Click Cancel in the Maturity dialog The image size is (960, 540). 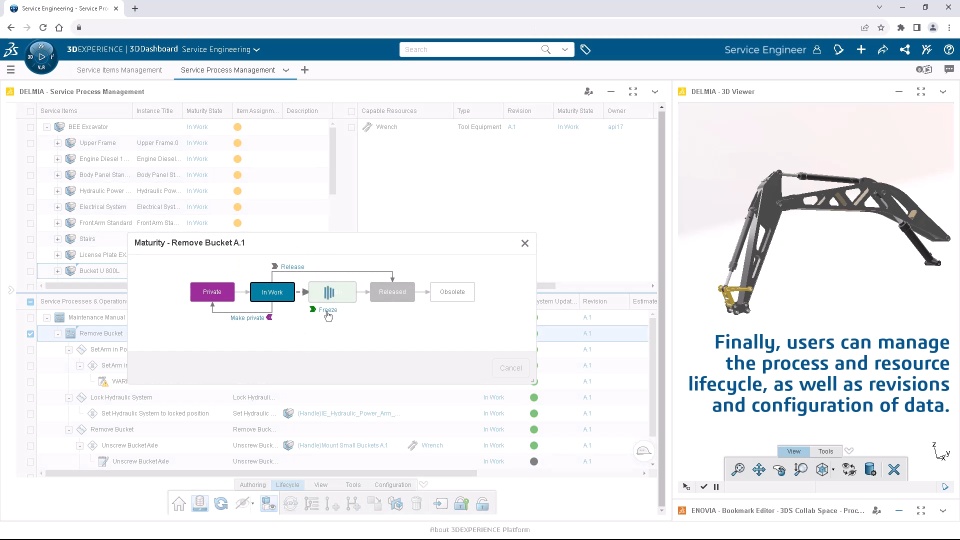point(511,368)
